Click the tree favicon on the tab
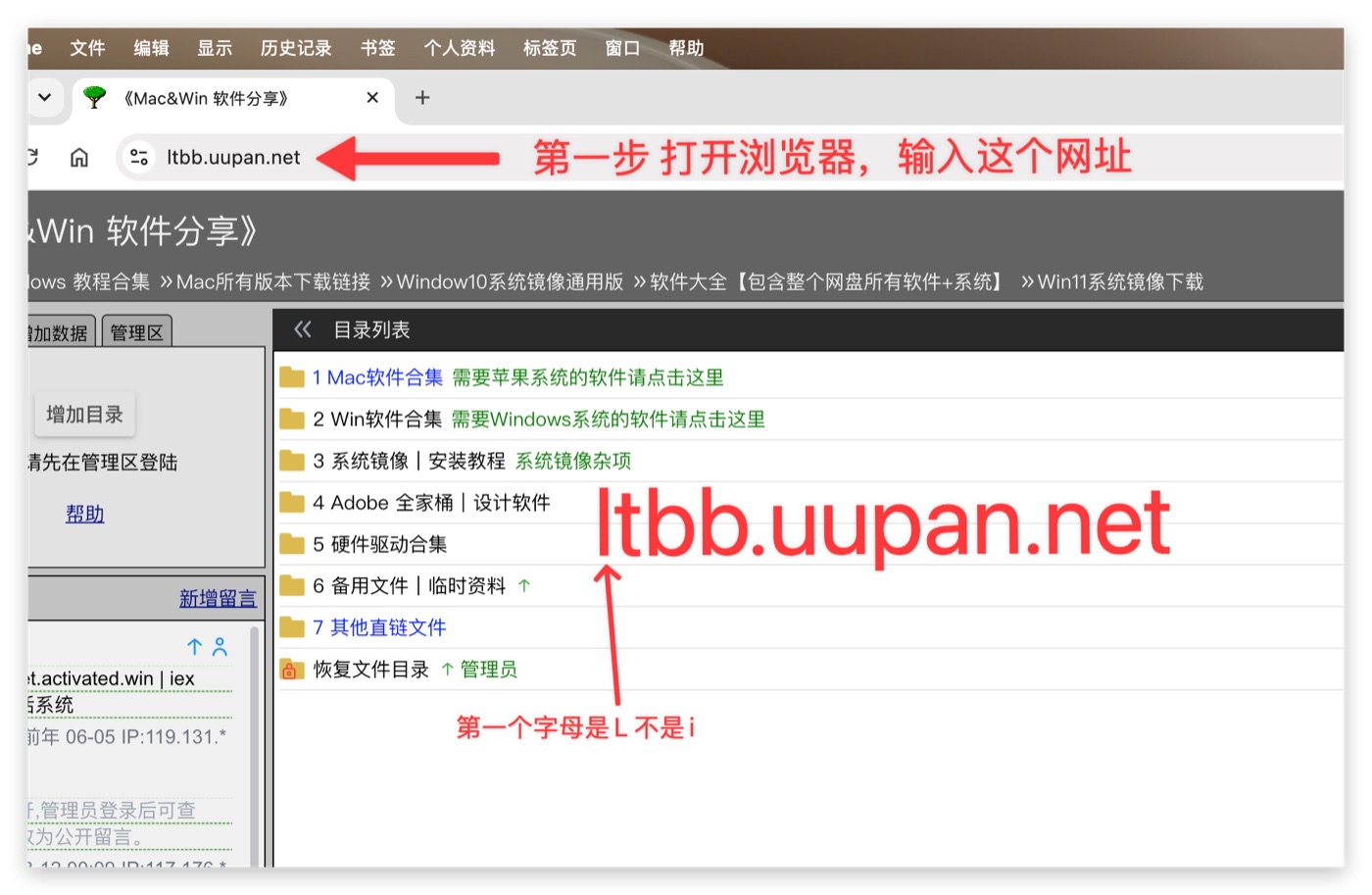The image size is (1372, 895). click(x=94, y=98)
